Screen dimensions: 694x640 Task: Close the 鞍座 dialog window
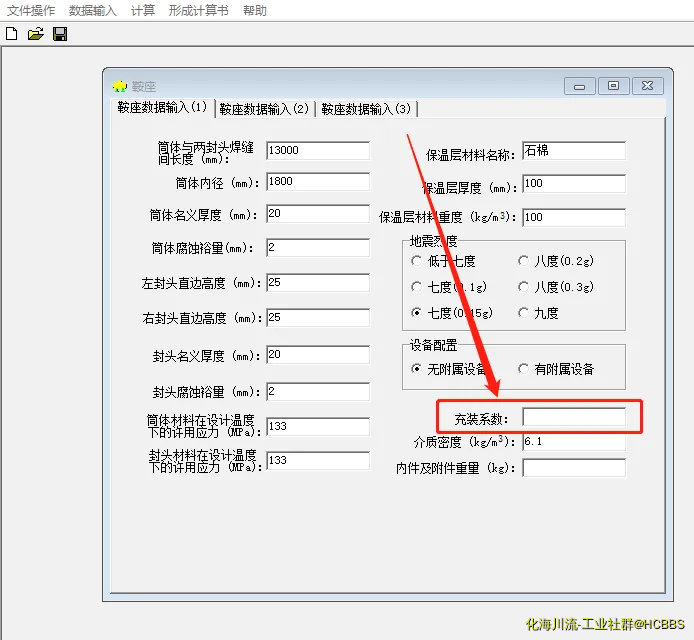pos(648,86)
